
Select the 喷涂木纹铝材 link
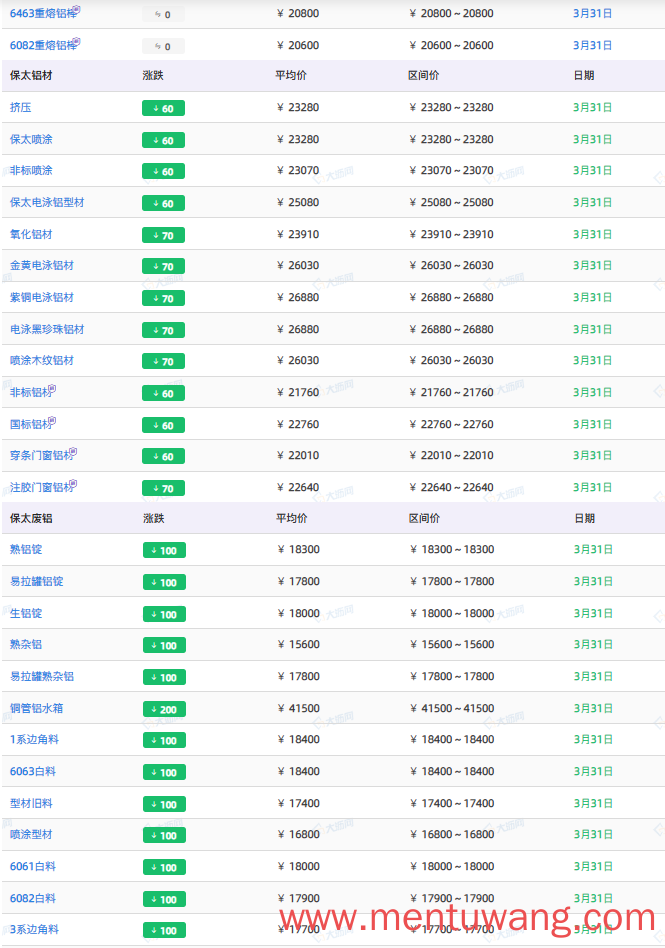point(42,360)
